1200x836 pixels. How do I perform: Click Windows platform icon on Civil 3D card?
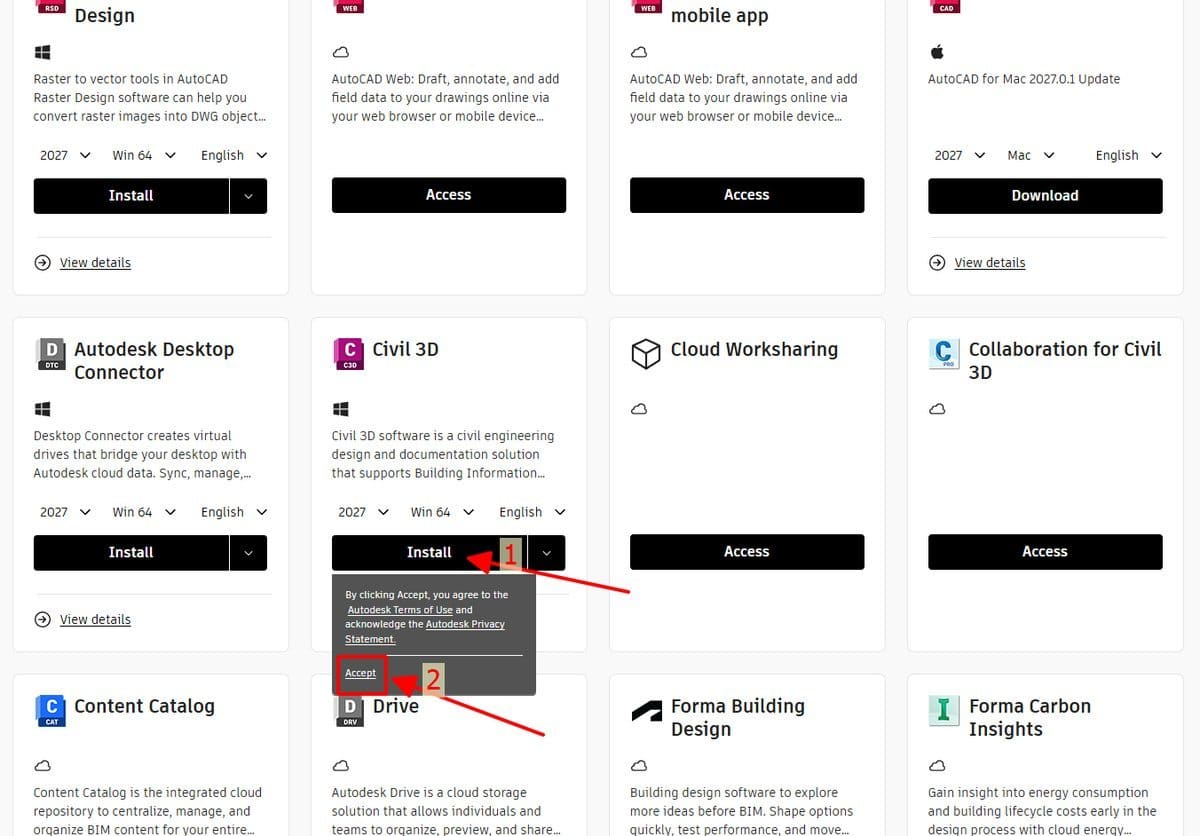340,409
